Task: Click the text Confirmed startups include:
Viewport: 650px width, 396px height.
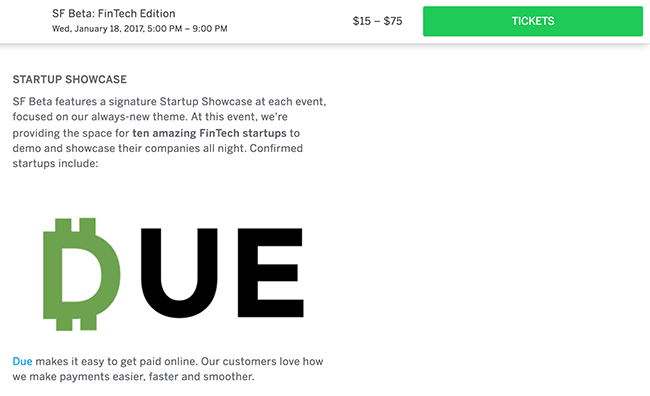Action: pos(158,156)
